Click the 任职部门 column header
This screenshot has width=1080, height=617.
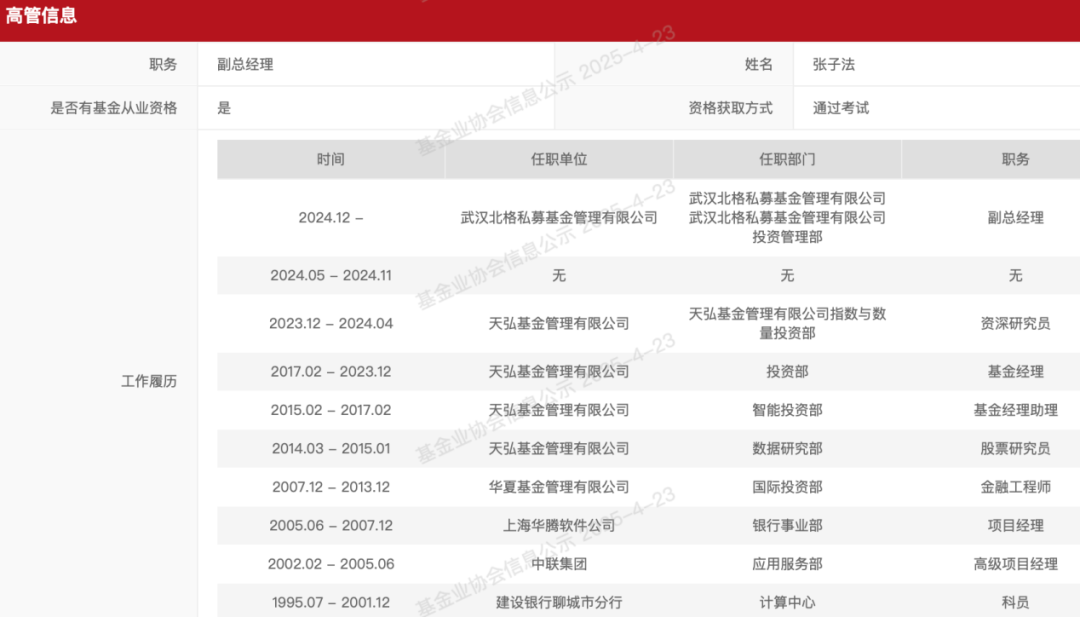pos(787,160)
